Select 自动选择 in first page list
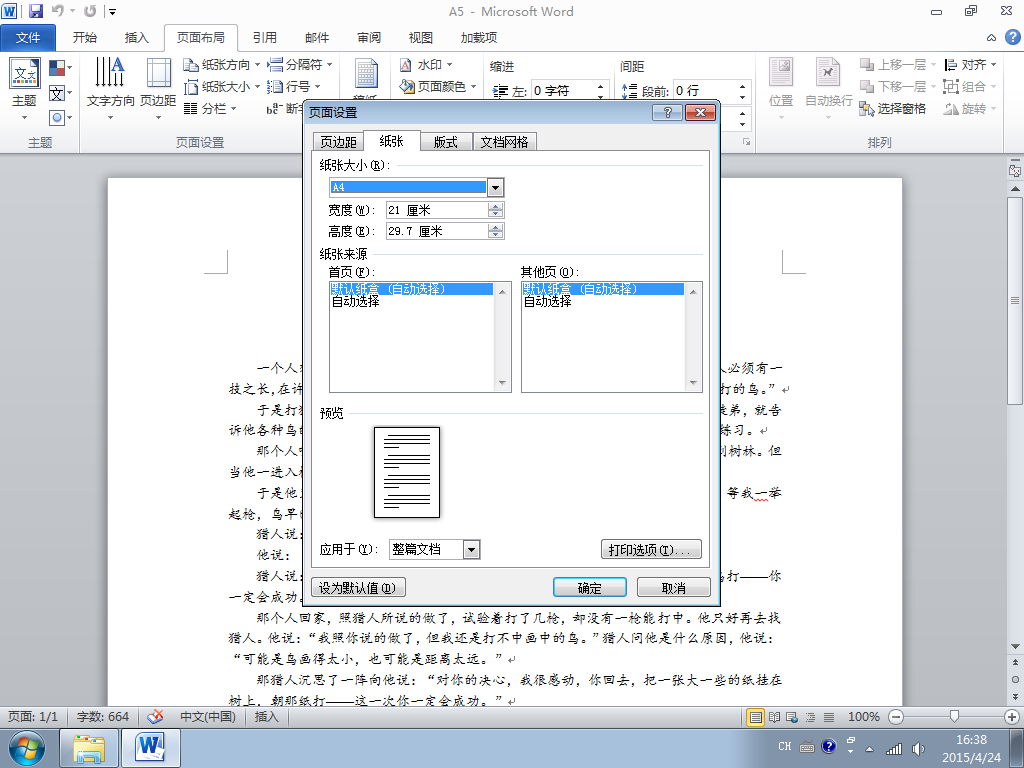 [x=355, y=302]
